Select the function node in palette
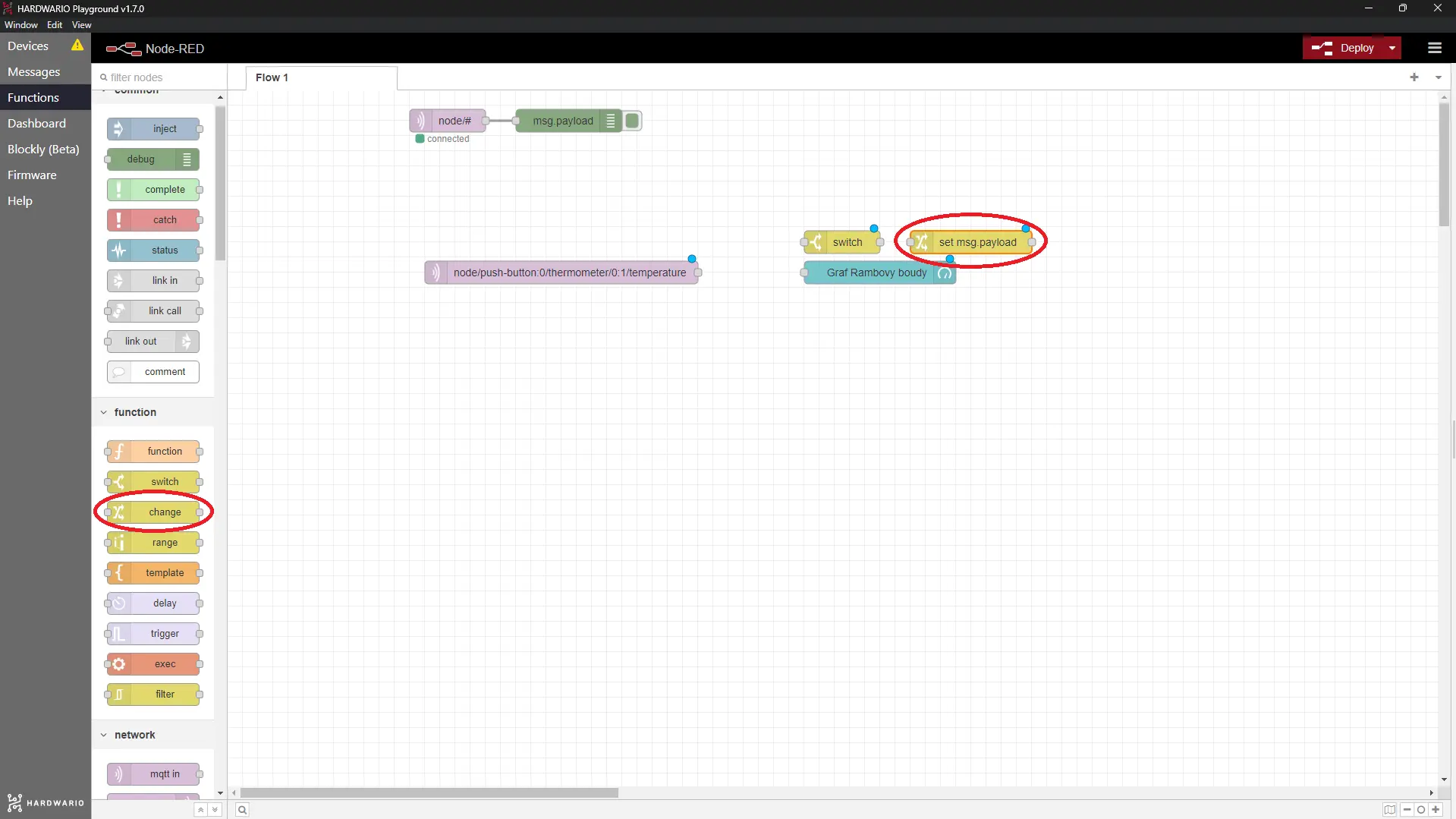1456x819 pixels. tap(153, 452)
